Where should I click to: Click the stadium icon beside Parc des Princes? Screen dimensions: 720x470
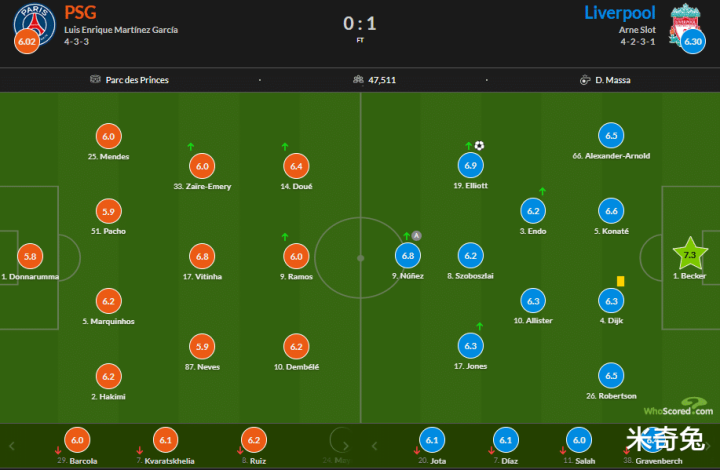(95, 79)
